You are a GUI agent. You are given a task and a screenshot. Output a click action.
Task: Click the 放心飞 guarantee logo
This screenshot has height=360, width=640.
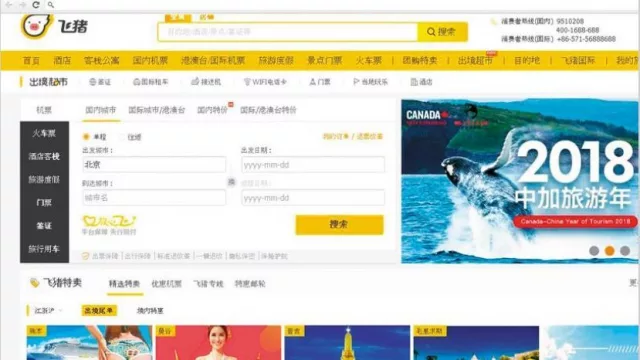point(109,222)
